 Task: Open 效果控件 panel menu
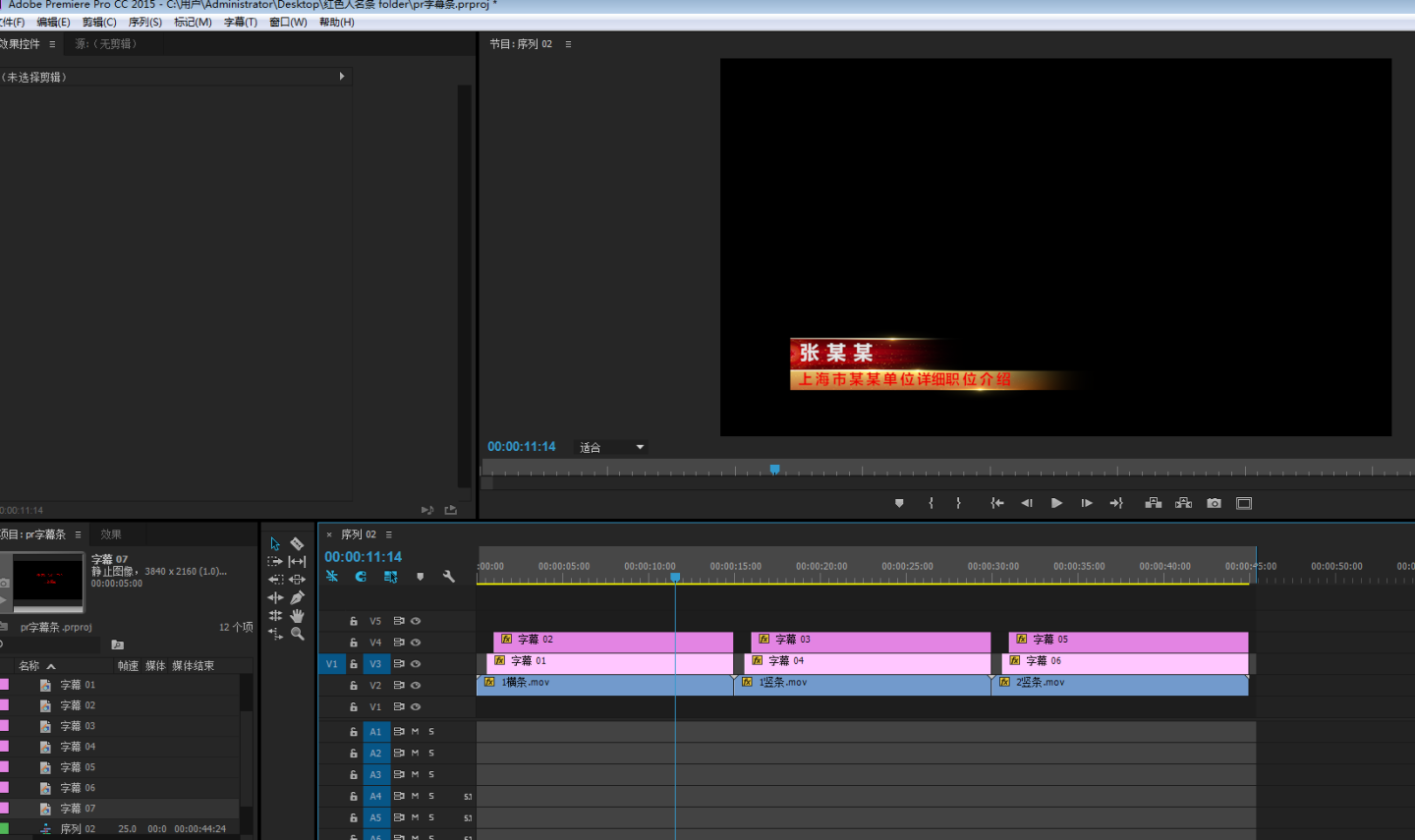click(x=52, y=44)
